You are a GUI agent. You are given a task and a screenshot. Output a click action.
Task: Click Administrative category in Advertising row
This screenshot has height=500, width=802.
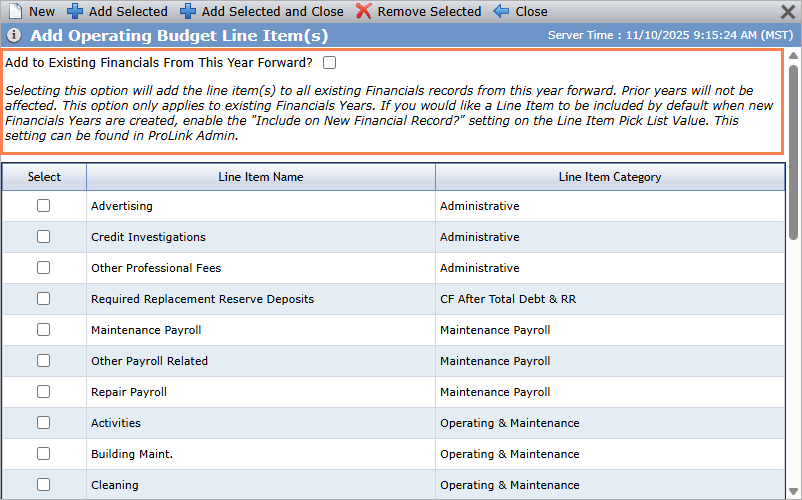[480, 206]
